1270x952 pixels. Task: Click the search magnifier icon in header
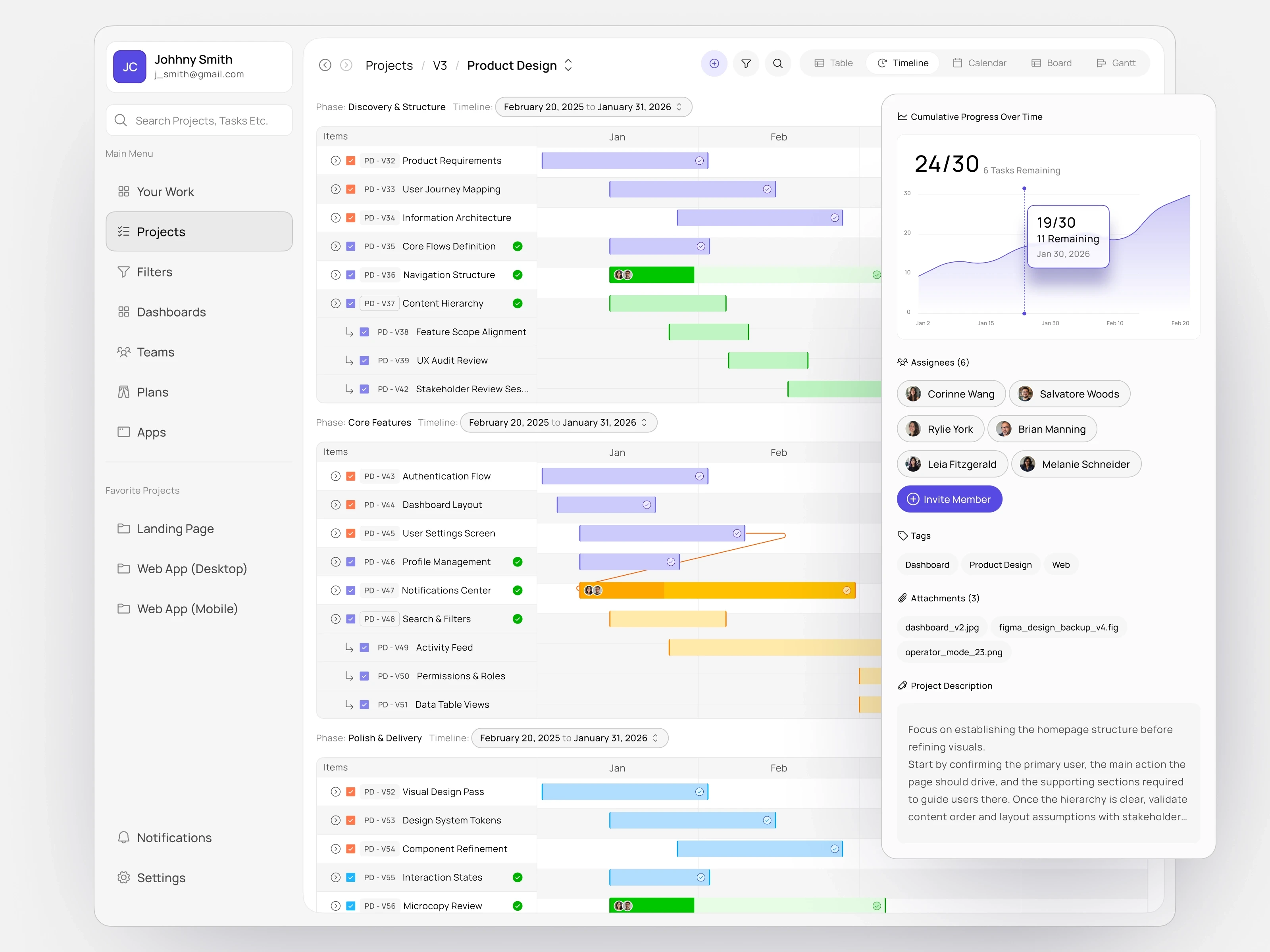click(x=778, y=64)
